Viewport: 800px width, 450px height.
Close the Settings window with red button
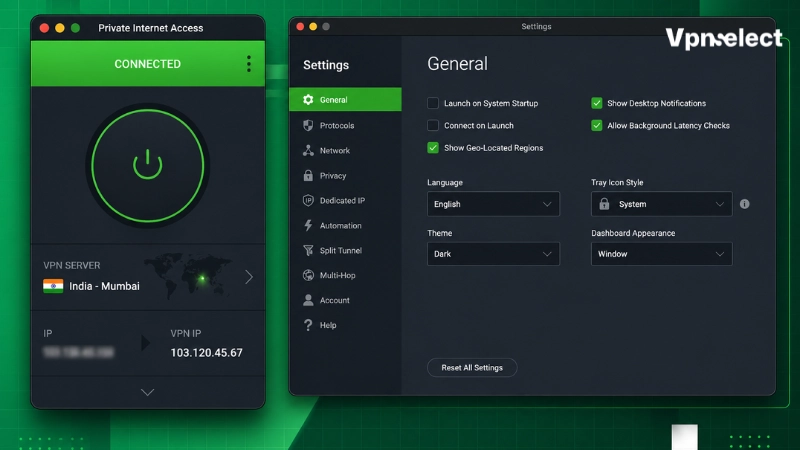coord(300,27)
